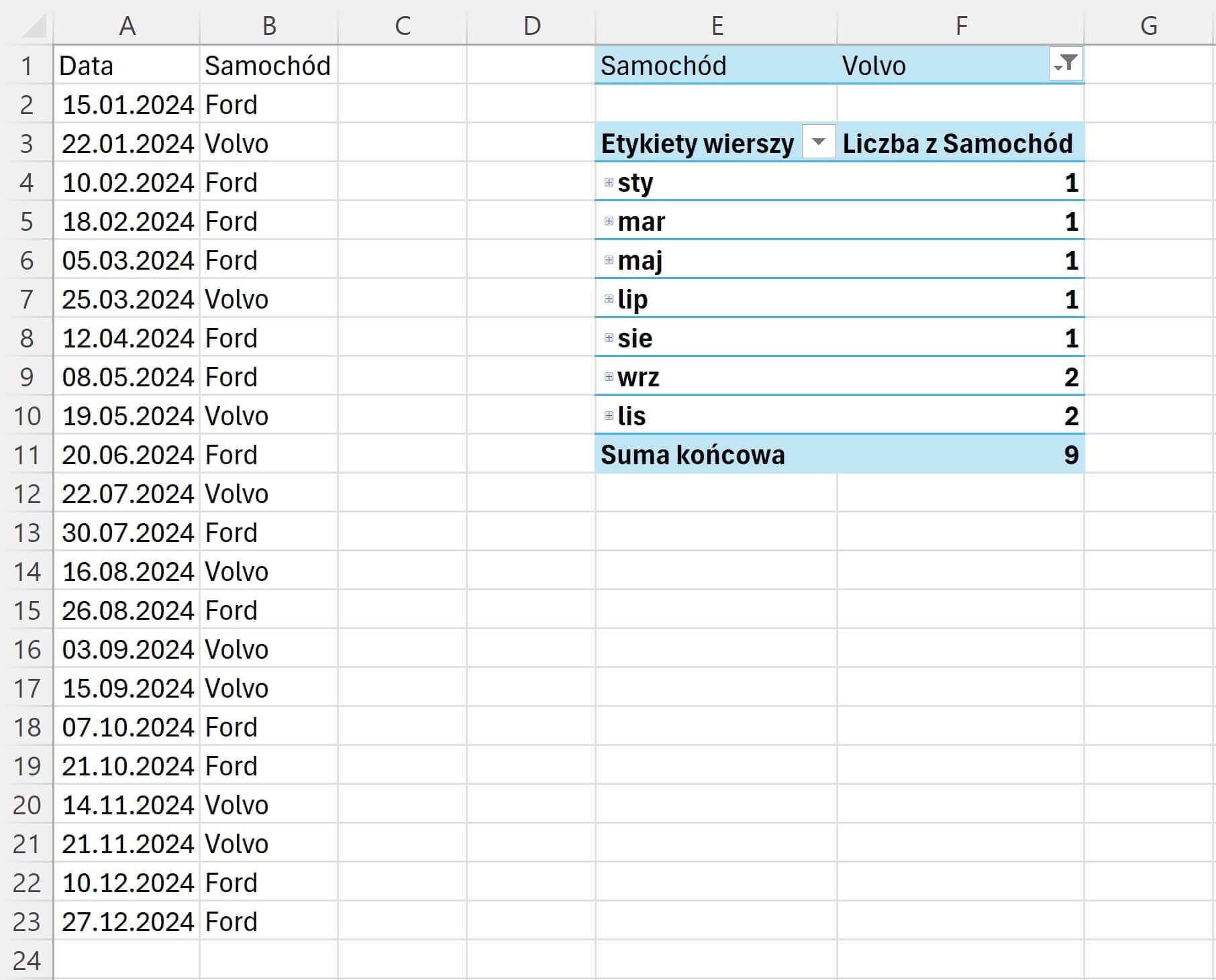Viewport: 1216px width, 980px height.
Task: Select the date cell 27.12.2024
Action: 128,922
